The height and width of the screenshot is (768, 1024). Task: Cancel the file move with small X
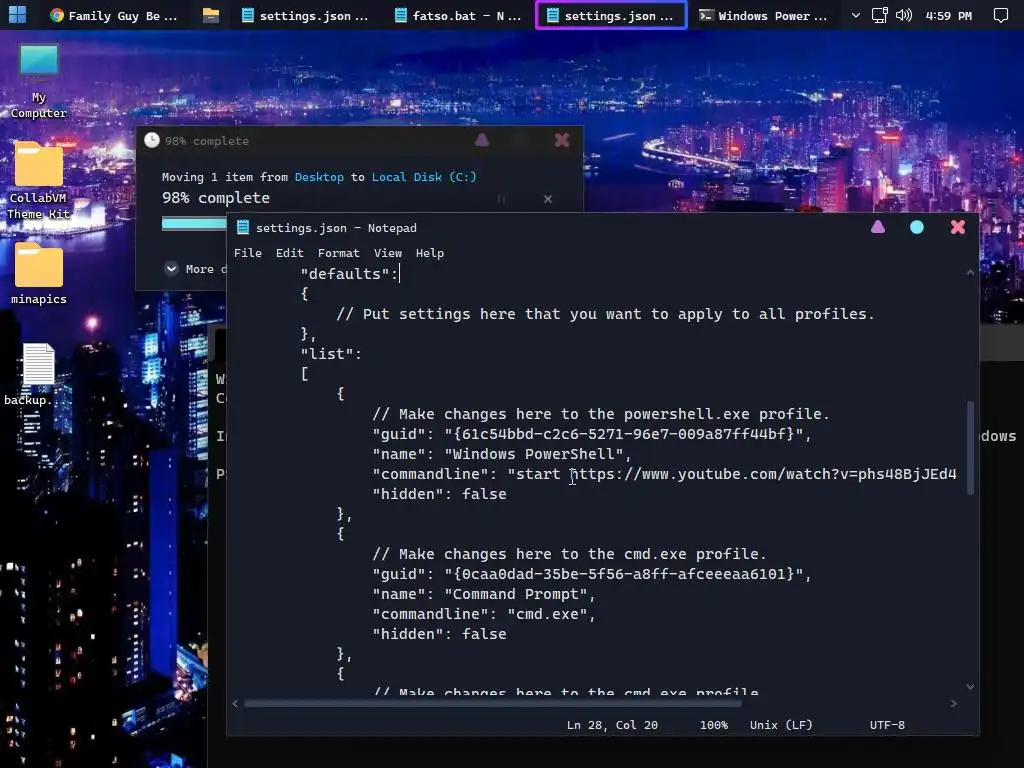point(548,199)
